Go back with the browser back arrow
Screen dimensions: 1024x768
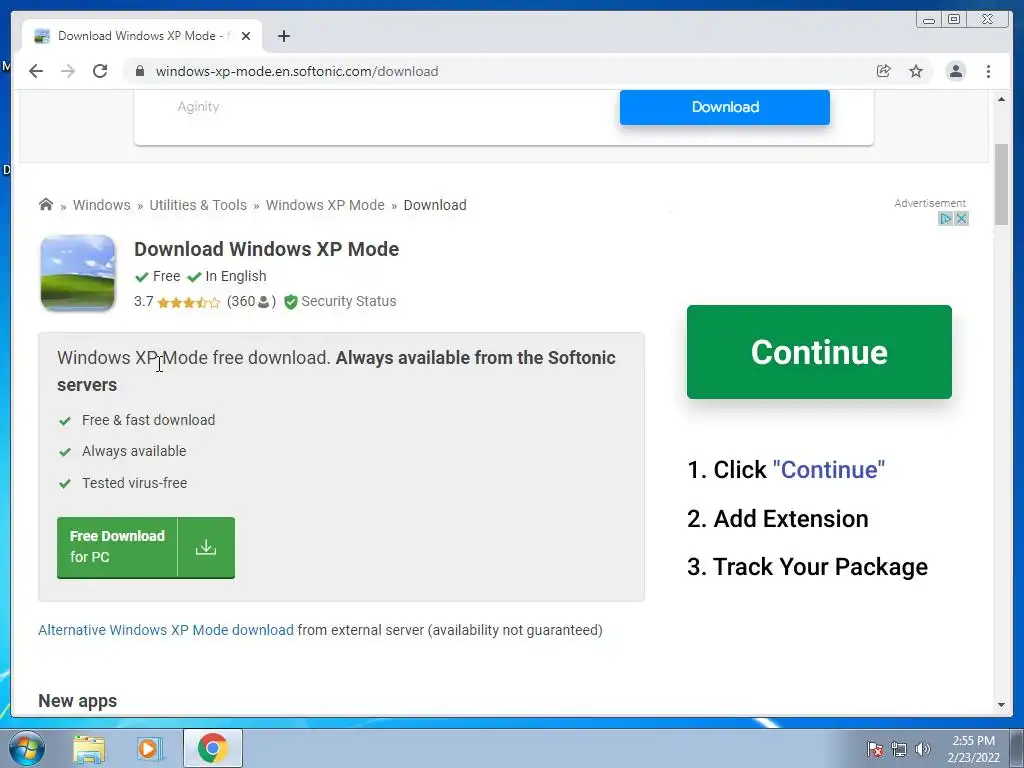[x=36, y=71]
